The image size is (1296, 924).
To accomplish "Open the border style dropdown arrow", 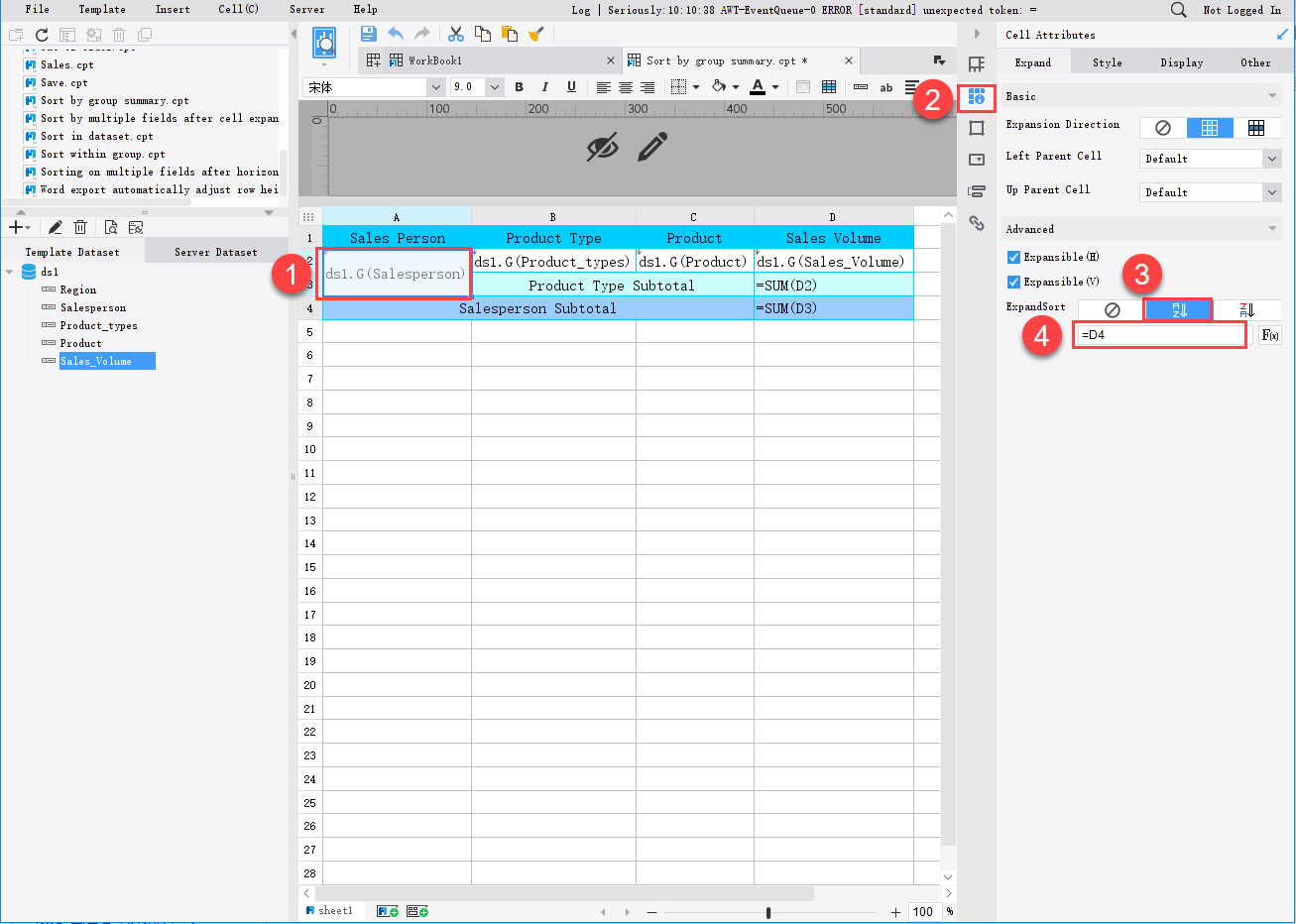I will [696, 87].
